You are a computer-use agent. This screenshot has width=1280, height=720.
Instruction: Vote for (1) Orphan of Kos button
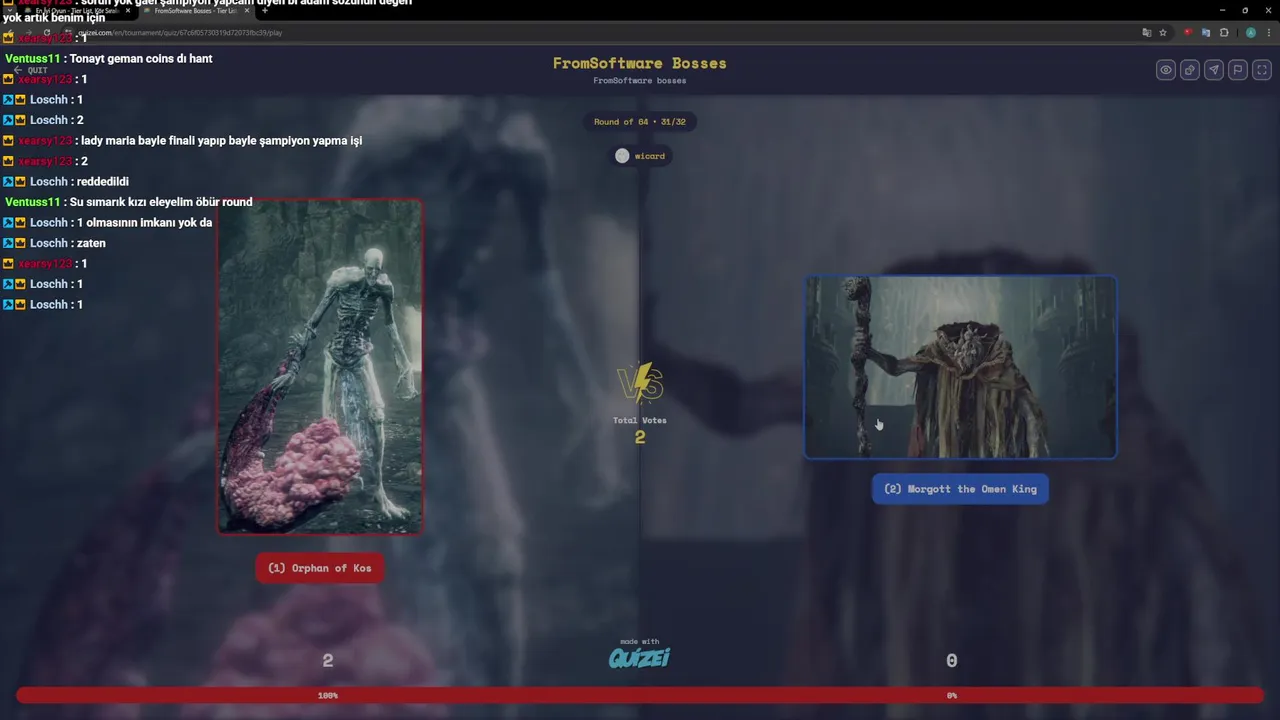pos(320,568)
